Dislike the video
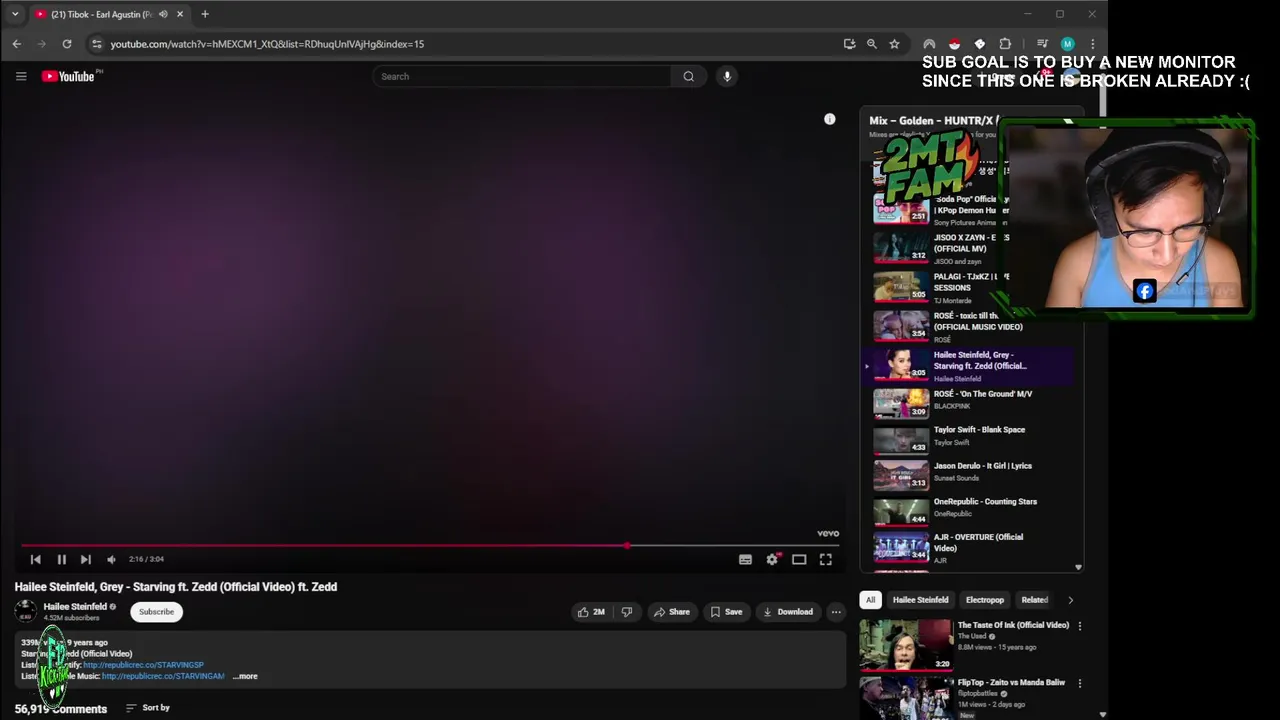The height and width of the screenshot is (720, 1280). tap(627, 612)
